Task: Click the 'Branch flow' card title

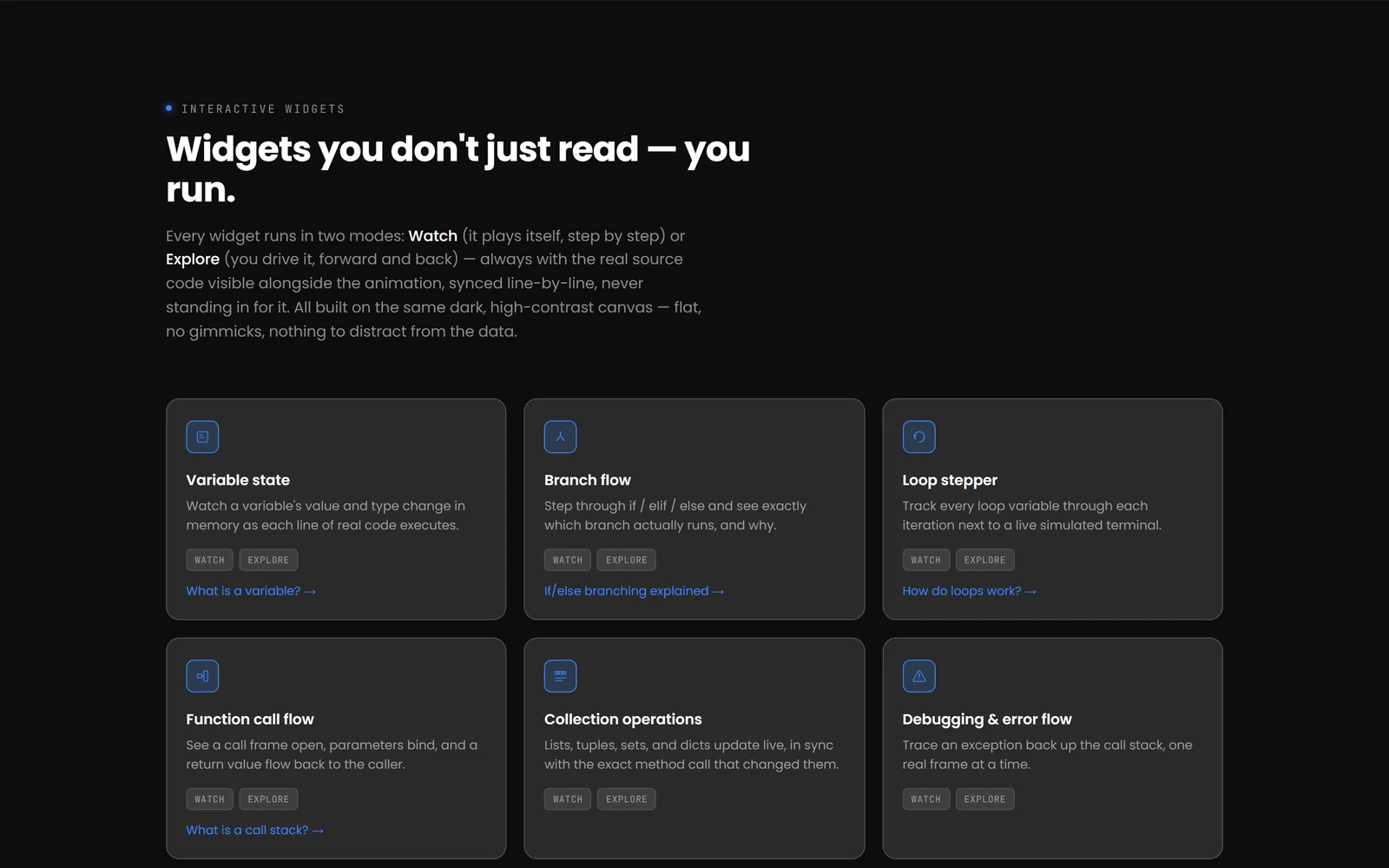Action: click(588, 480)
